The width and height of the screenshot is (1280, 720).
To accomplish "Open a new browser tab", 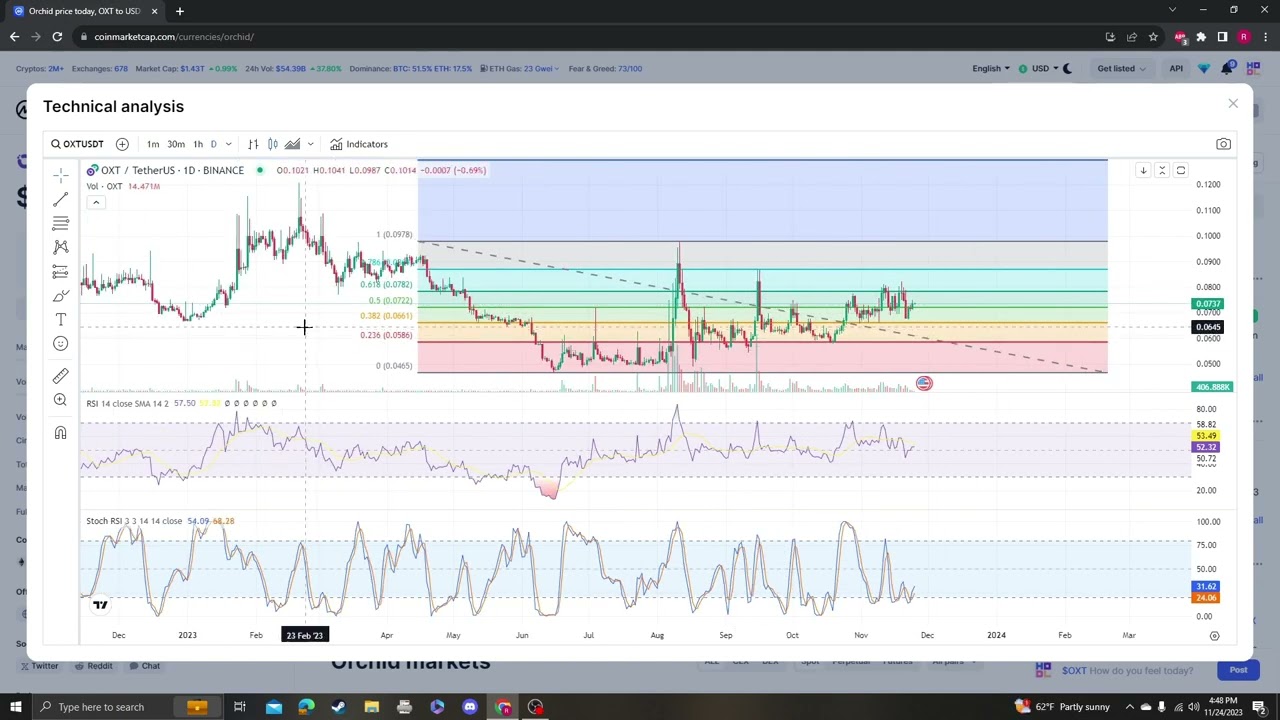I will pos(180,11).
